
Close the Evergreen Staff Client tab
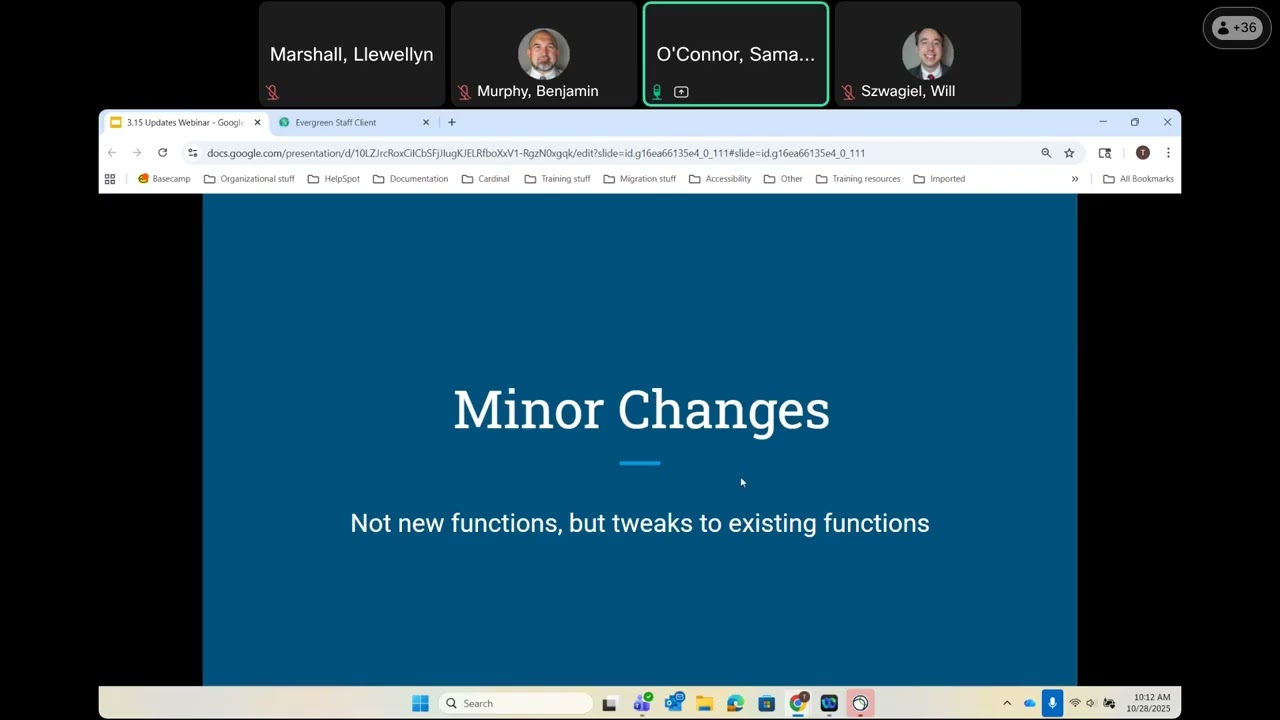tap(426, 122)
